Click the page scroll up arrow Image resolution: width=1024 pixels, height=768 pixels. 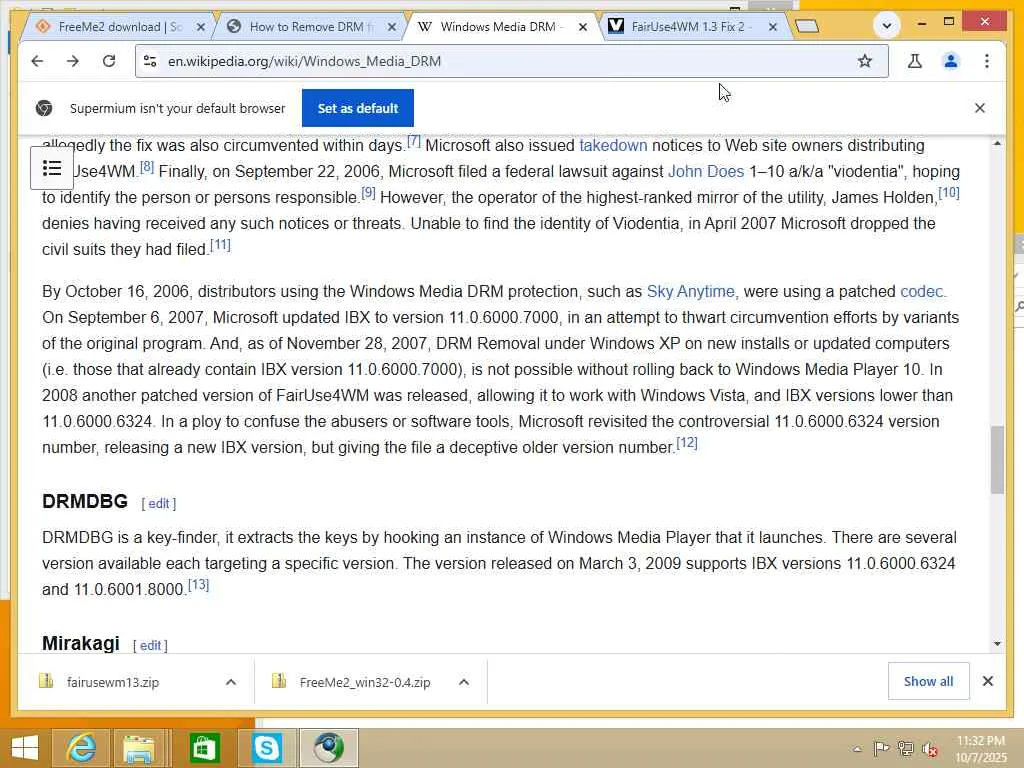(997, 143)
